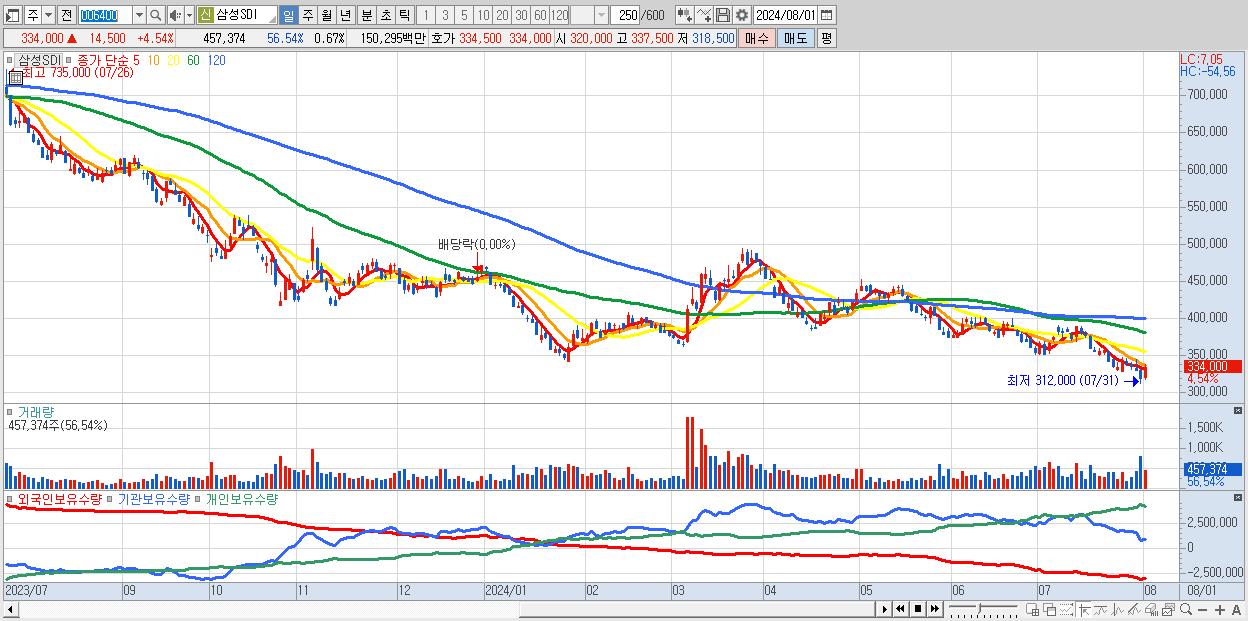Select the 30 interval tab
The height and width of the screenshot is (621, 1248).
(x=521, y=16)
